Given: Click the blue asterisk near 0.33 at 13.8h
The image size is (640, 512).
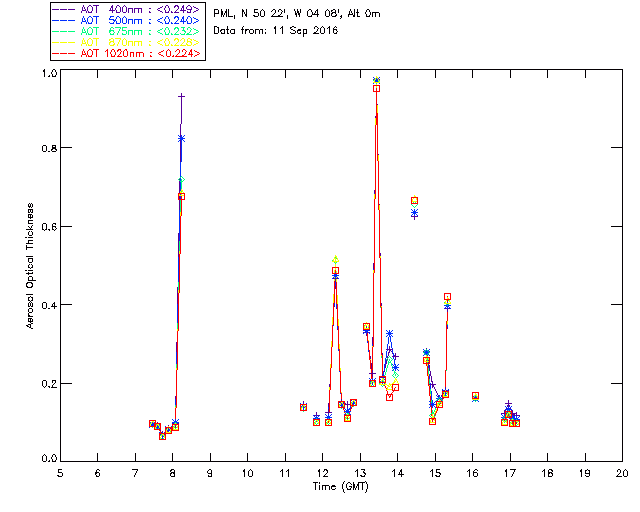Looking at the screenshot, I should pos(389,334).
